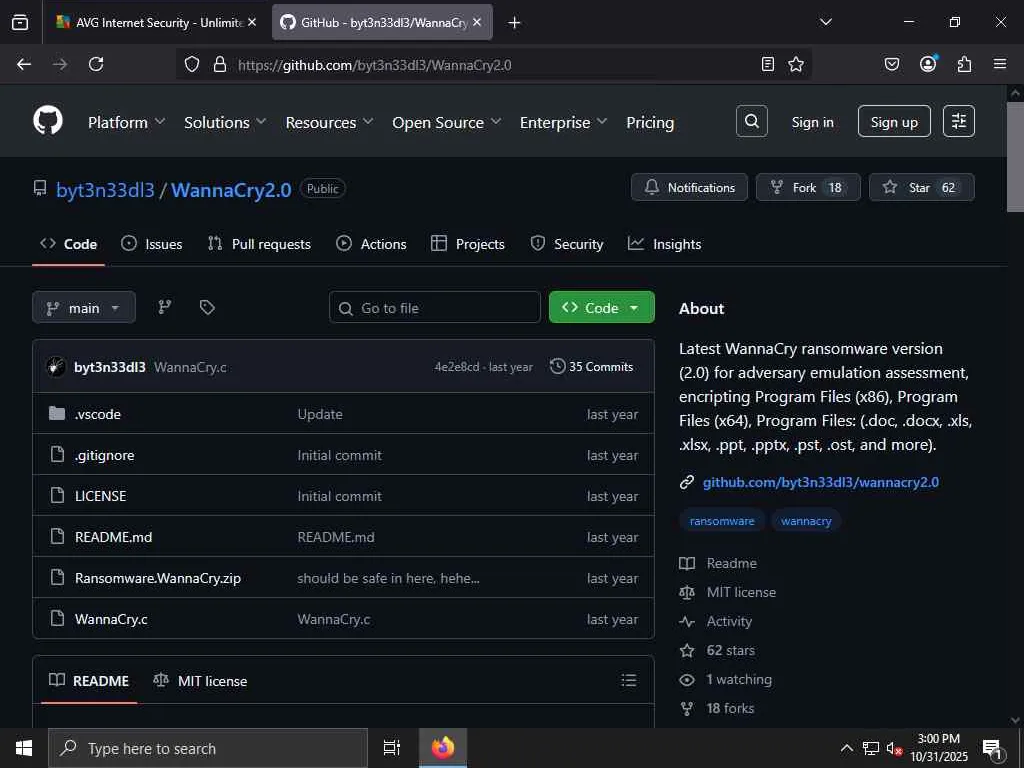Open the repository Security tab
This screenshot has height=768, width=1024.
click(567, 244)
